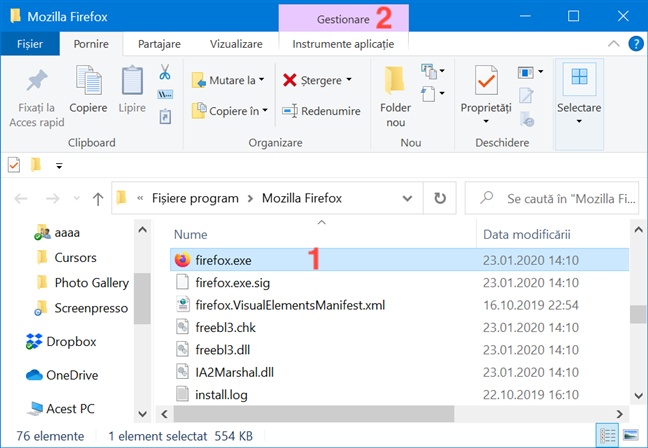This screenshot has width=648, height=448.
Task: Click the Copy path icon
Action: click(x=165, y=95)
